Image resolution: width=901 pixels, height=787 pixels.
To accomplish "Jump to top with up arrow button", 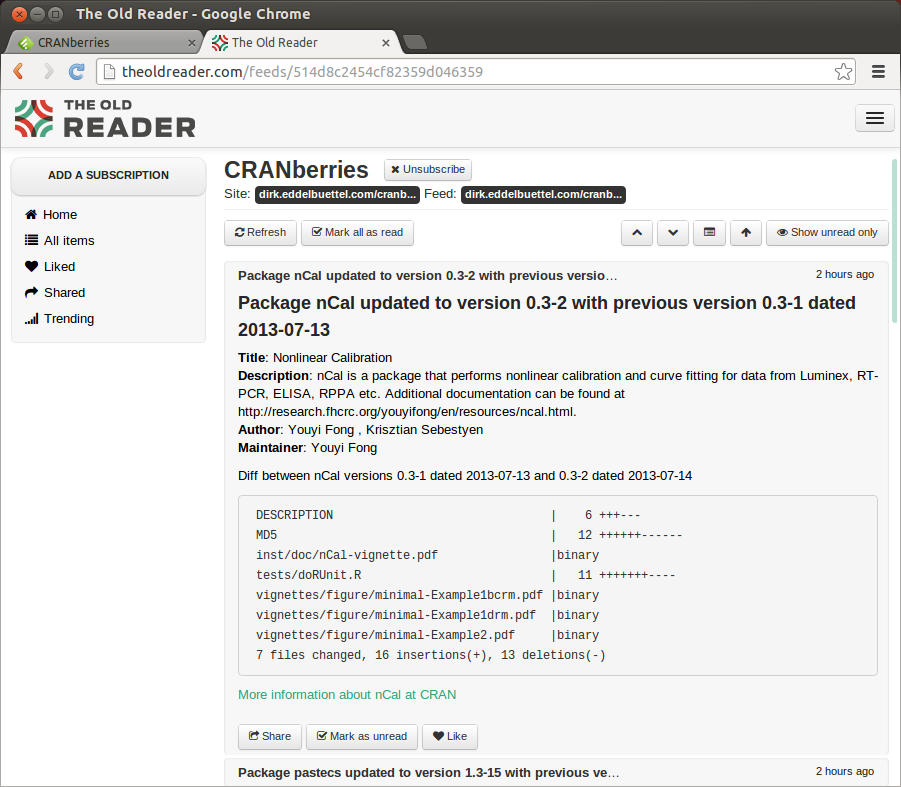I will (x=746, y=233).
